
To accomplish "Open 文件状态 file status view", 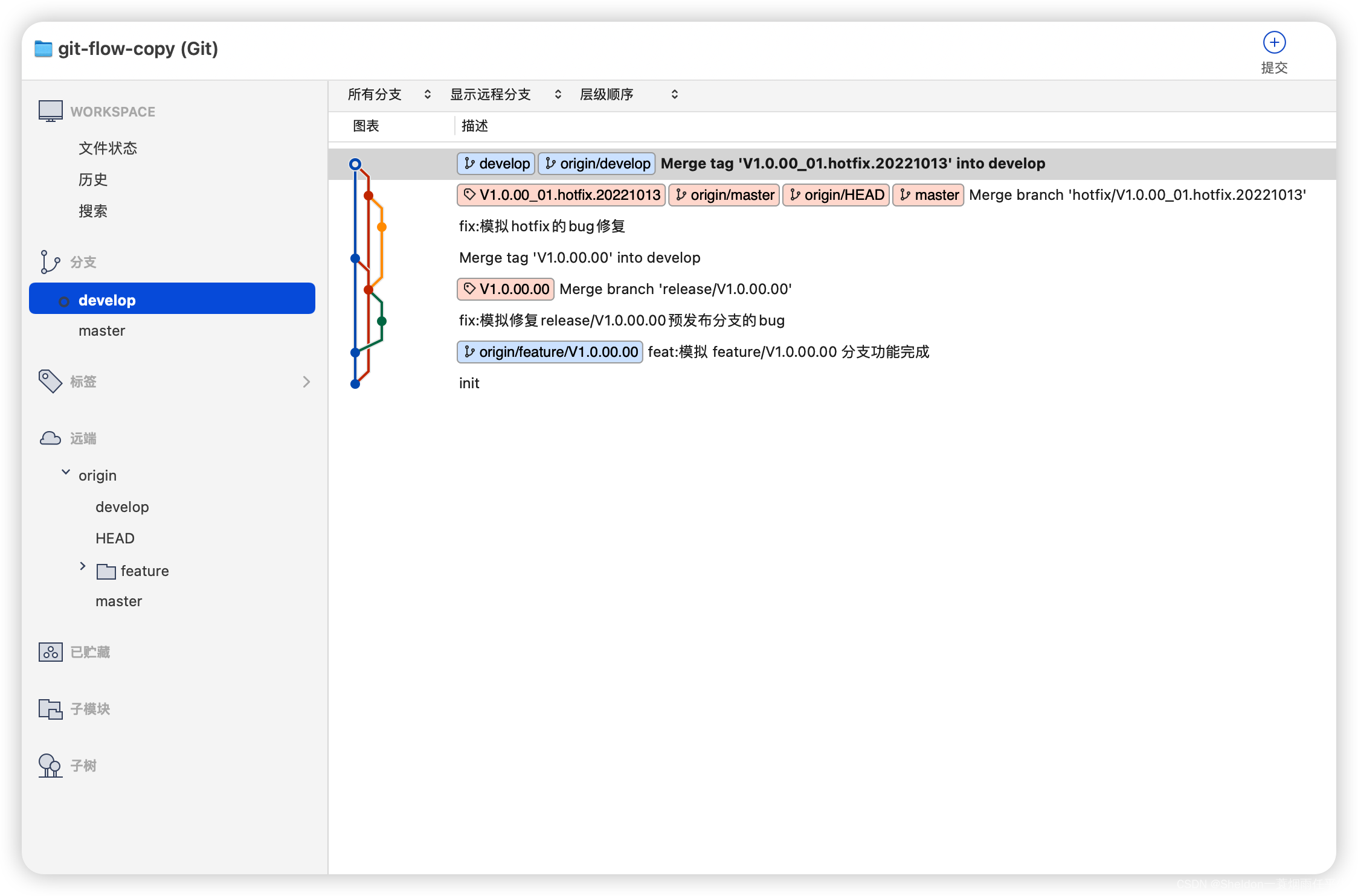I will pyautogui.click(x=108, y=148).
